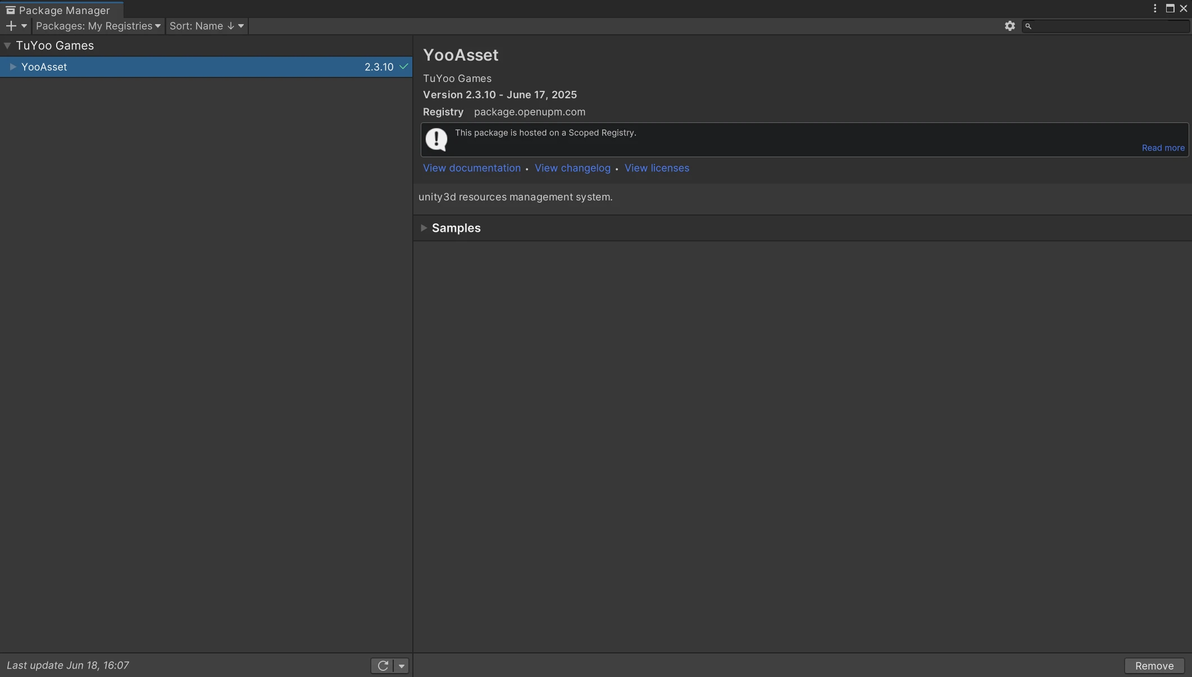Open the View documentation link
This screenshot has height=677, width=1192.
[471, 168]
